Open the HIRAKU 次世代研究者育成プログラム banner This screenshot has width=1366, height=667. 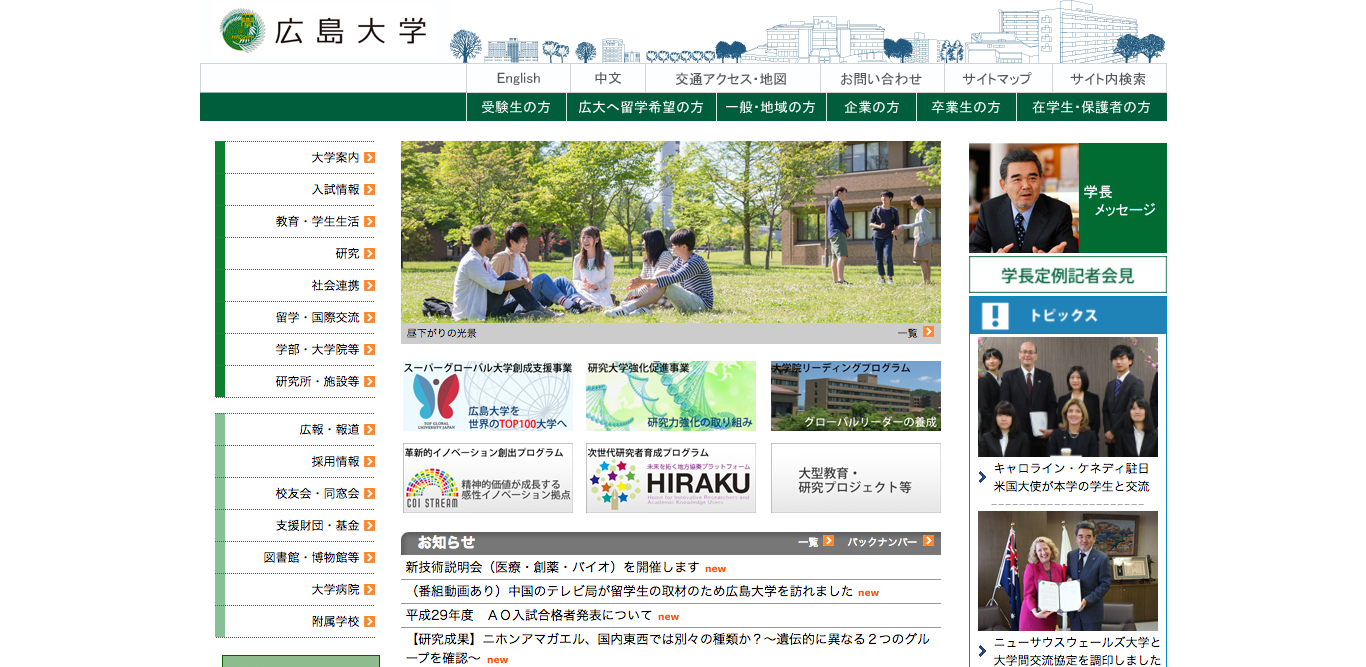pos(671,478)
